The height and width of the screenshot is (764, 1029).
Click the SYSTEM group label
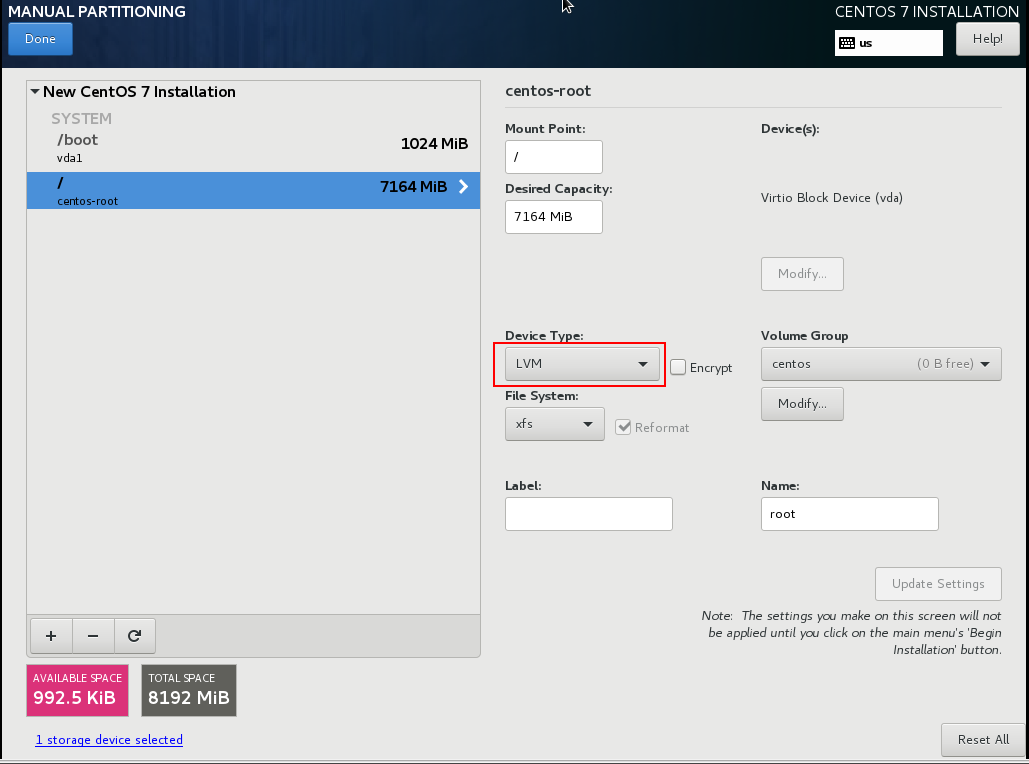(x=81, y=119)
